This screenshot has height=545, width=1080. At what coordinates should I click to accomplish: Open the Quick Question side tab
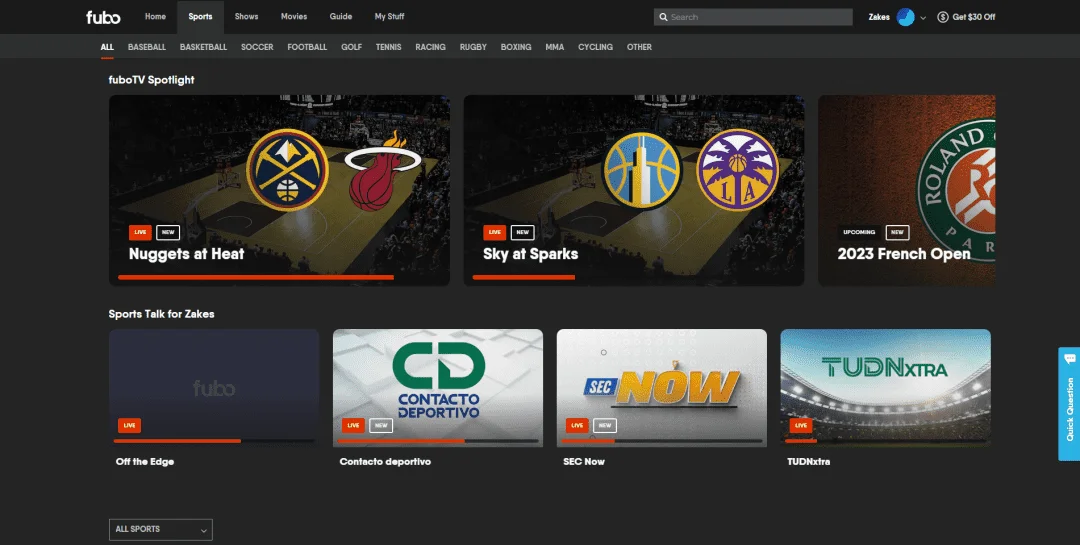pos(1069,404)
